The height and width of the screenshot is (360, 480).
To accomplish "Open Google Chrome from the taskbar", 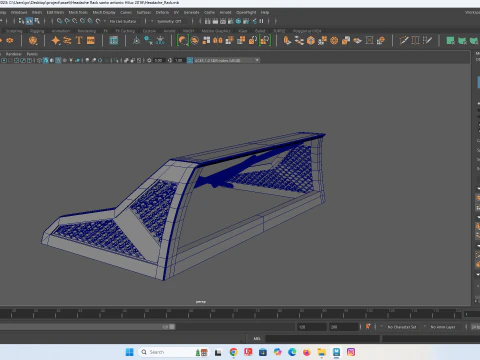I will coord(234,352).
